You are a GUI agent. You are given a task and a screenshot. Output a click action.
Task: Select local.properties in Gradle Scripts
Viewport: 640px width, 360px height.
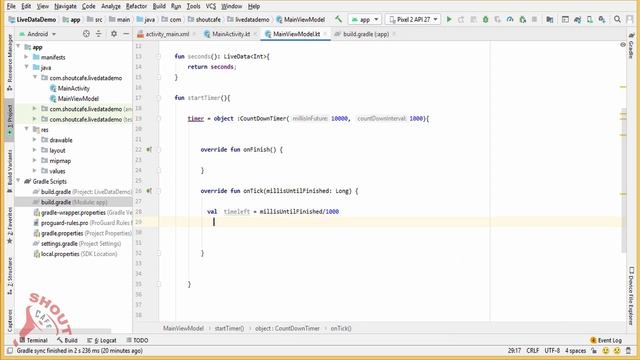(75, 254)
